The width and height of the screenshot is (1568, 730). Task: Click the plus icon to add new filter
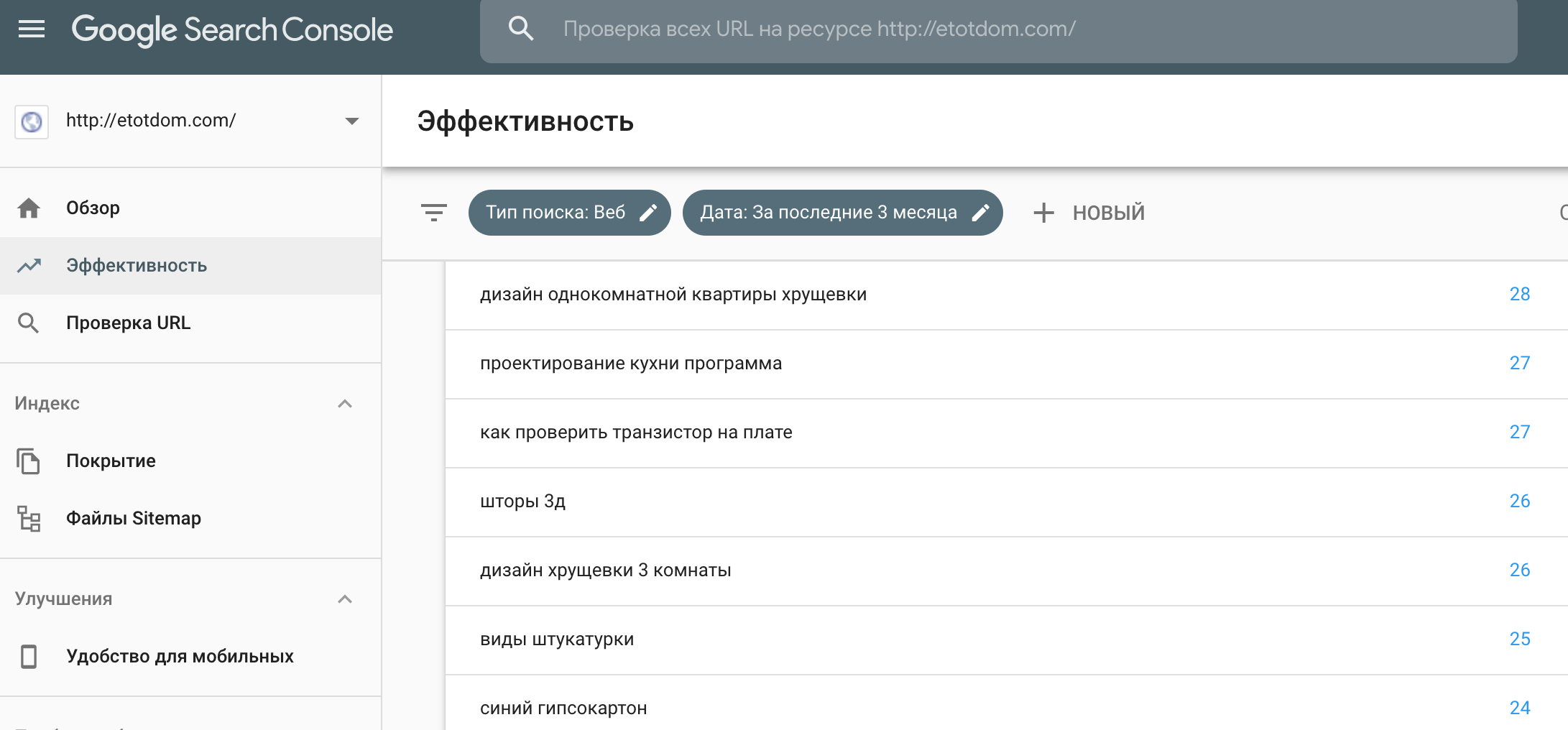(x=1043, y=213)
